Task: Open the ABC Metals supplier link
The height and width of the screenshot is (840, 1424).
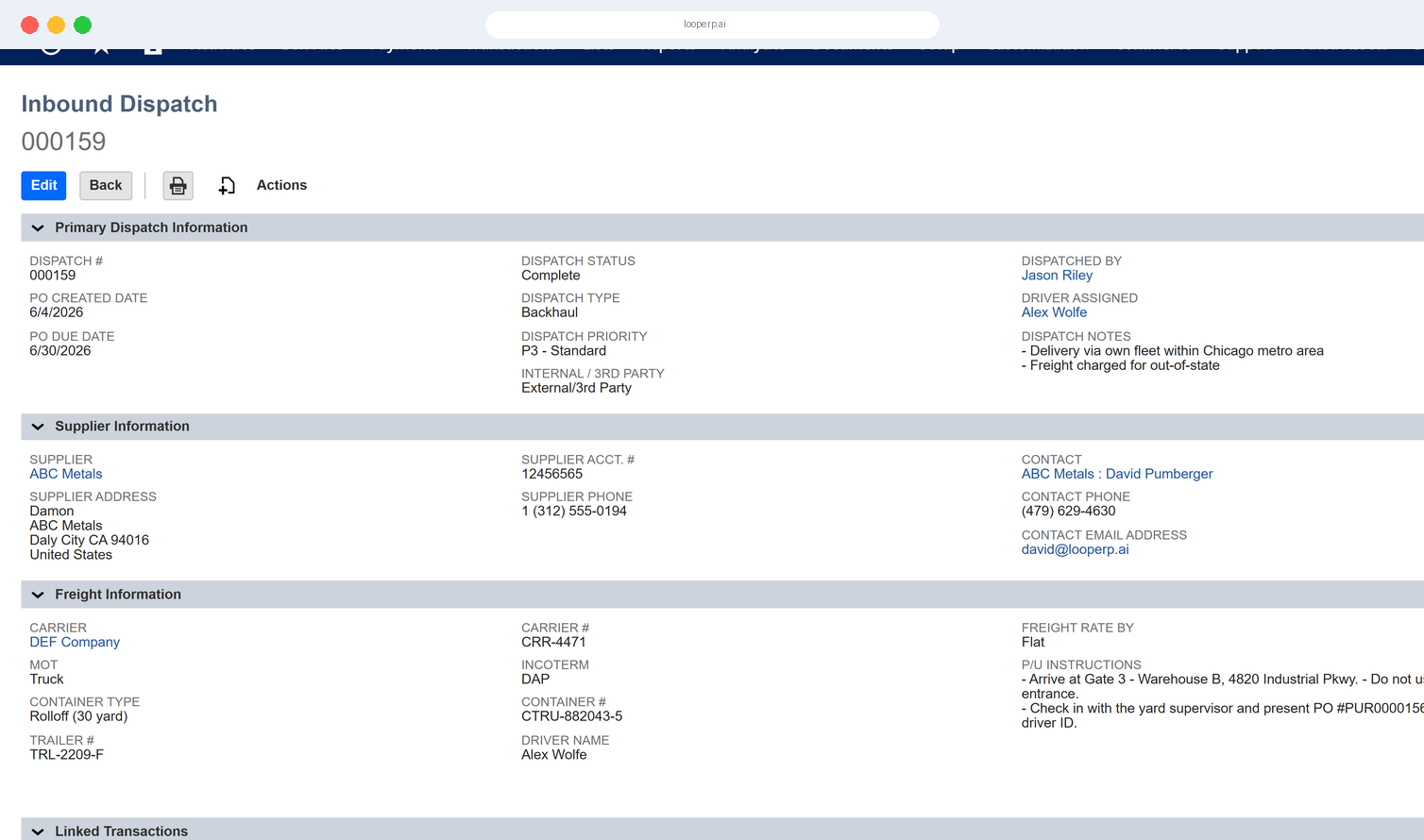Action: click(66, 474)
